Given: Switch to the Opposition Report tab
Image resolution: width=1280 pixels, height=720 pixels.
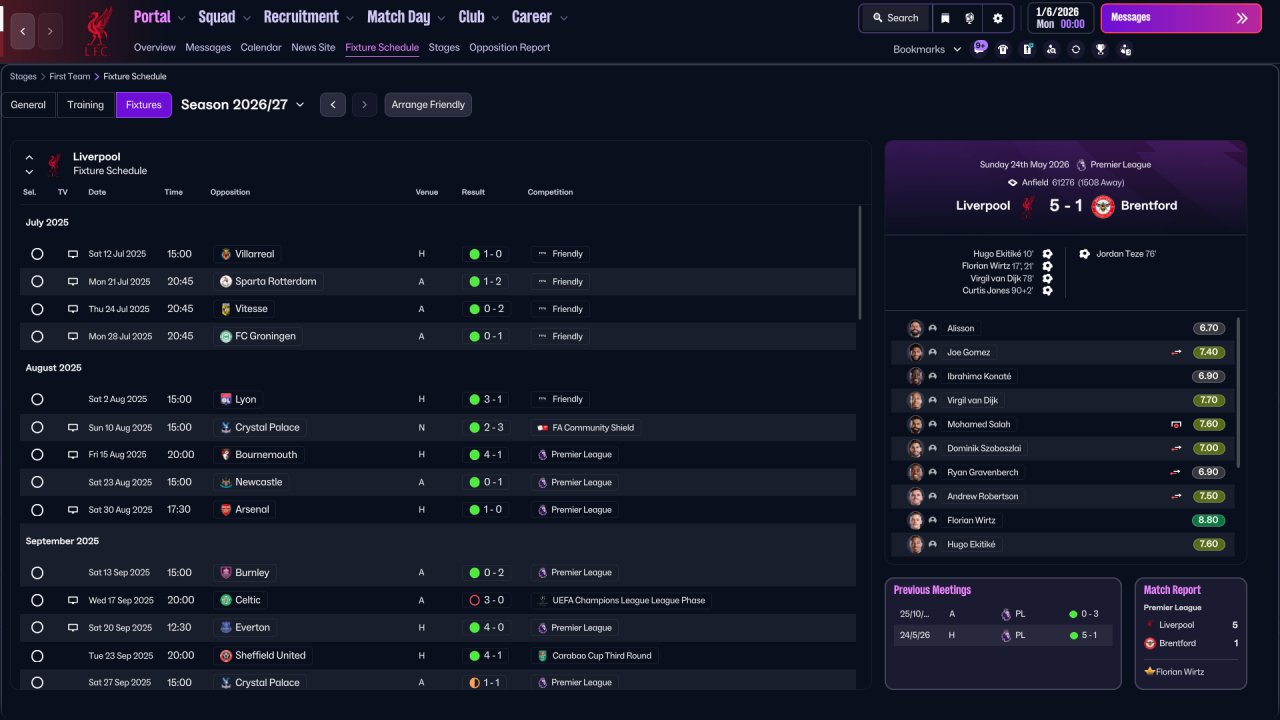Looking at the screenshot, I should [x=509, y=48].
